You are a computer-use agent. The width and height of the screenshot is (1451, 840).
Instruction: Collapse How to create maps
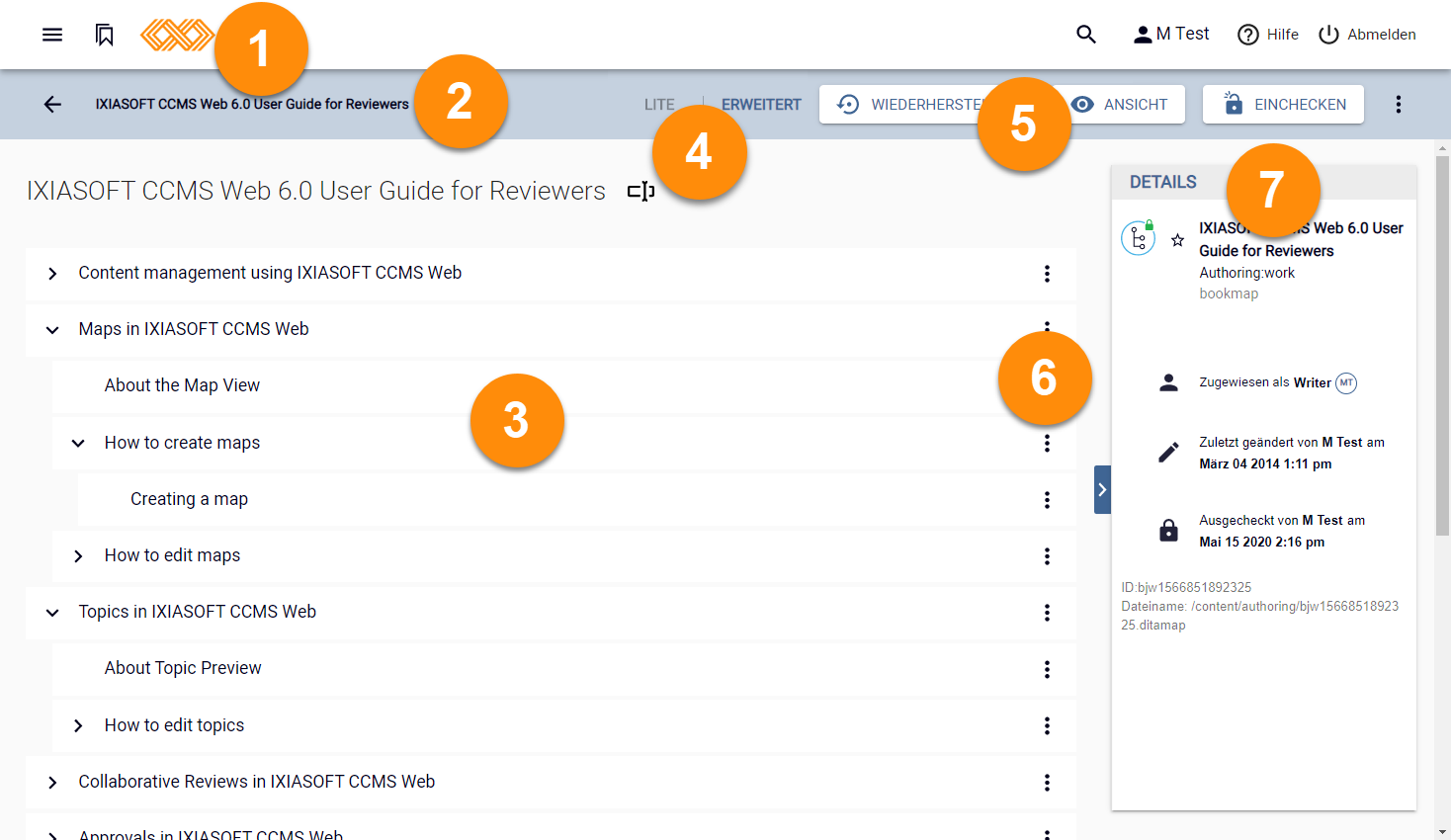(x=78, y=444)
